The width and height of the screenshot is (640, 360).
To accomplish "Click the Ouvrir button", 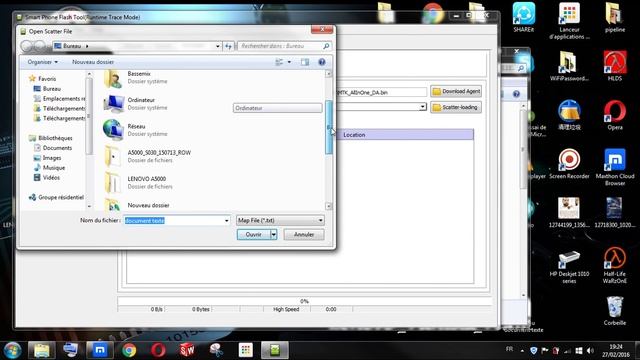I will (253, 235).
